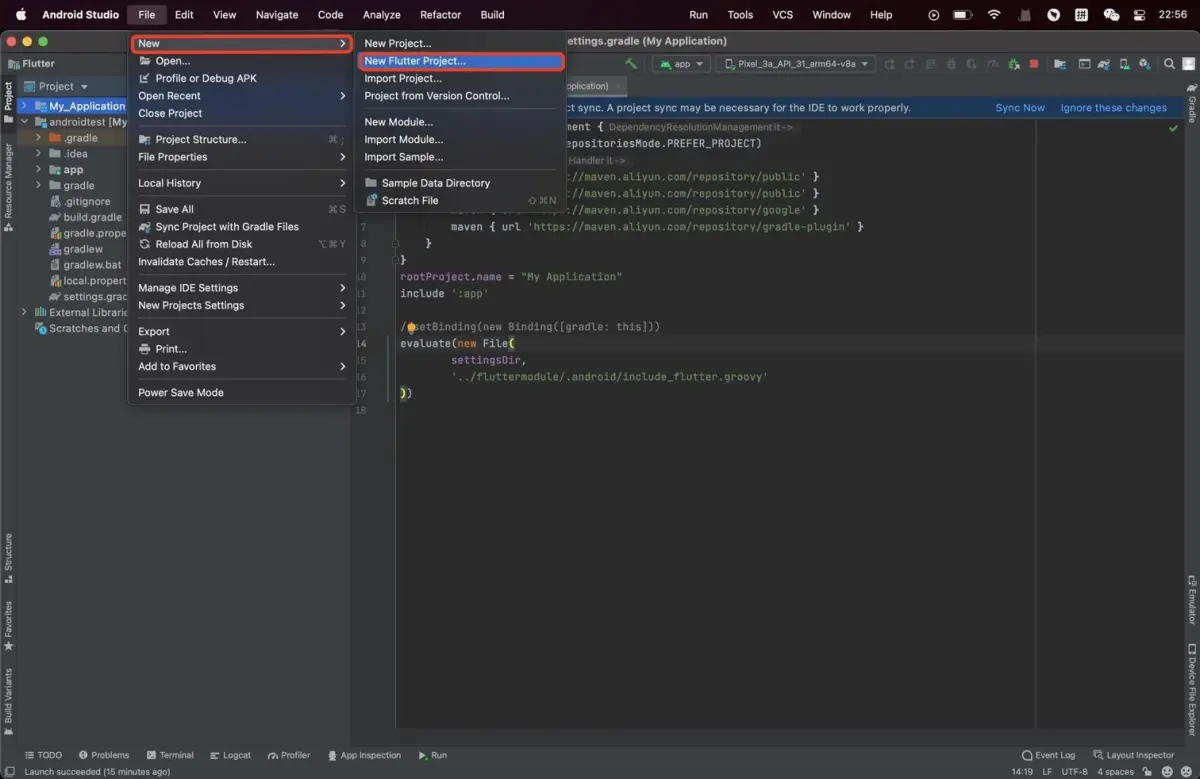Open the Favorites tool window
The height and width of the screenshot is (779, 1200).
tap(8, 625)
